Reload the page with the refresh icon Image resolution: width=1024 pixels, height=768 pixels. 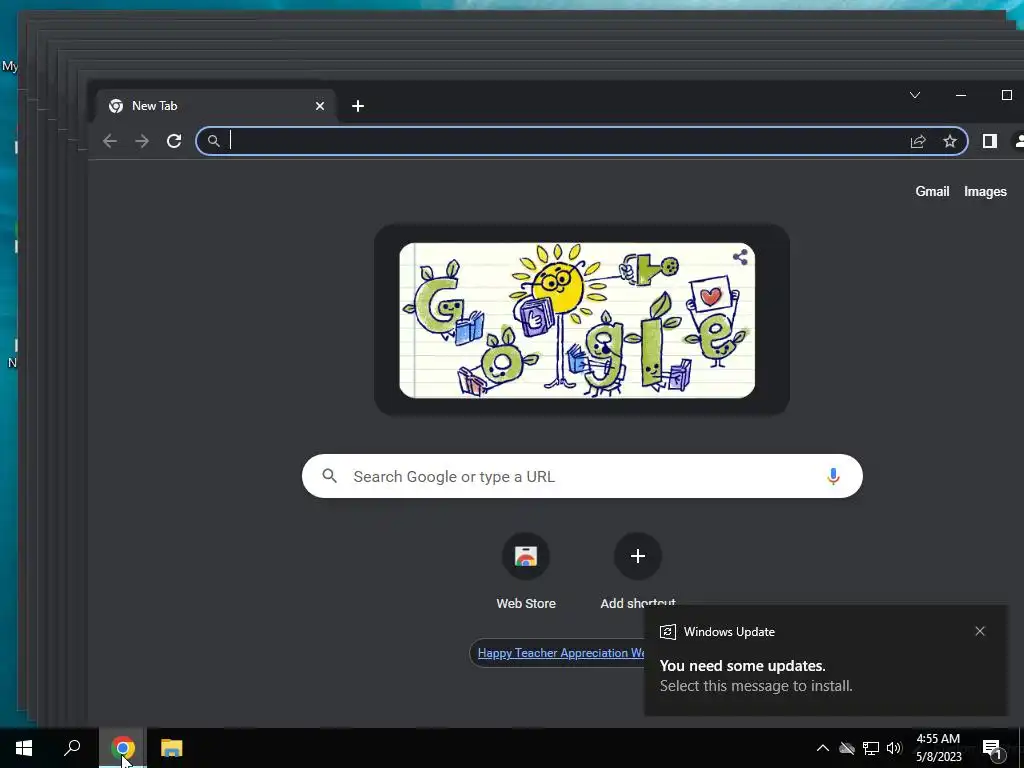[x=174, y=141]
